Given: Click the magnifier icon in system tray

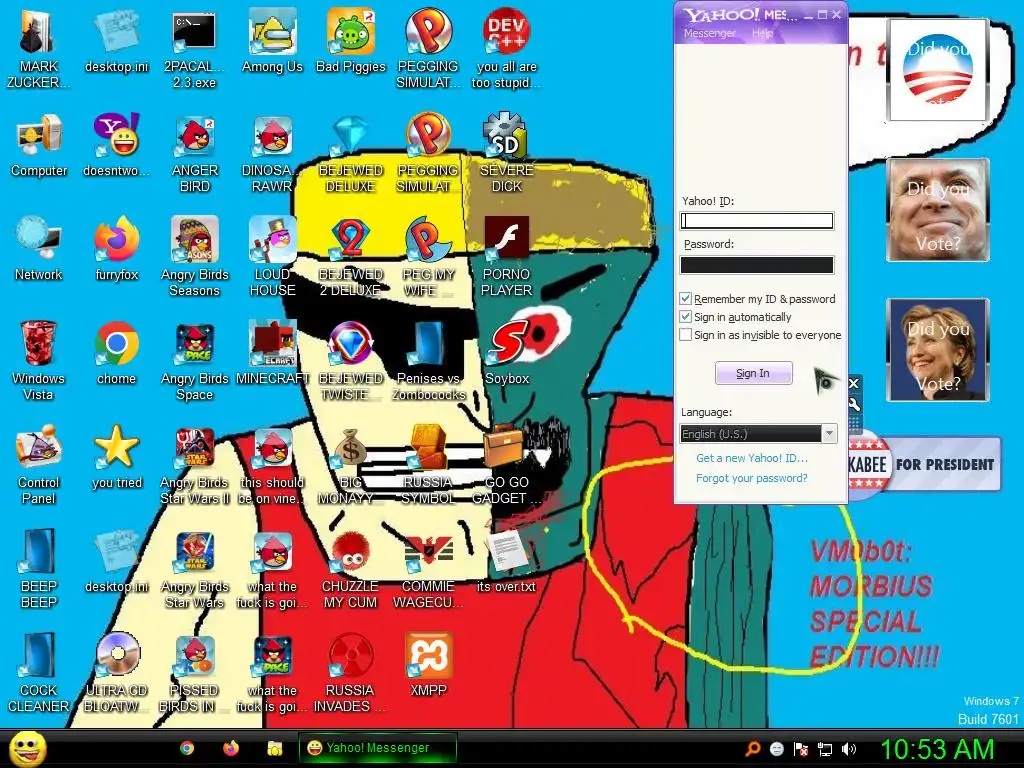Looking at the screenshot, I should (x=753, y=749).
